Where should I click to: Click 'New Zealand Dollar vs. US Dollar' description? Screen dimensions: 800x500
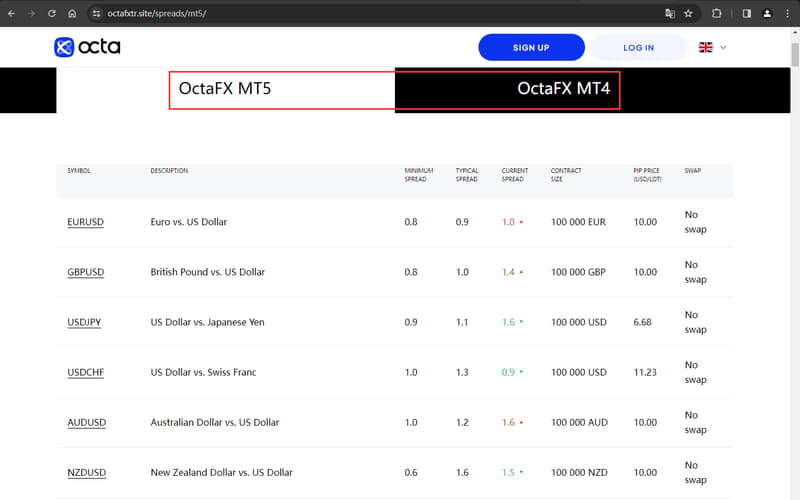tap(221, 472)
